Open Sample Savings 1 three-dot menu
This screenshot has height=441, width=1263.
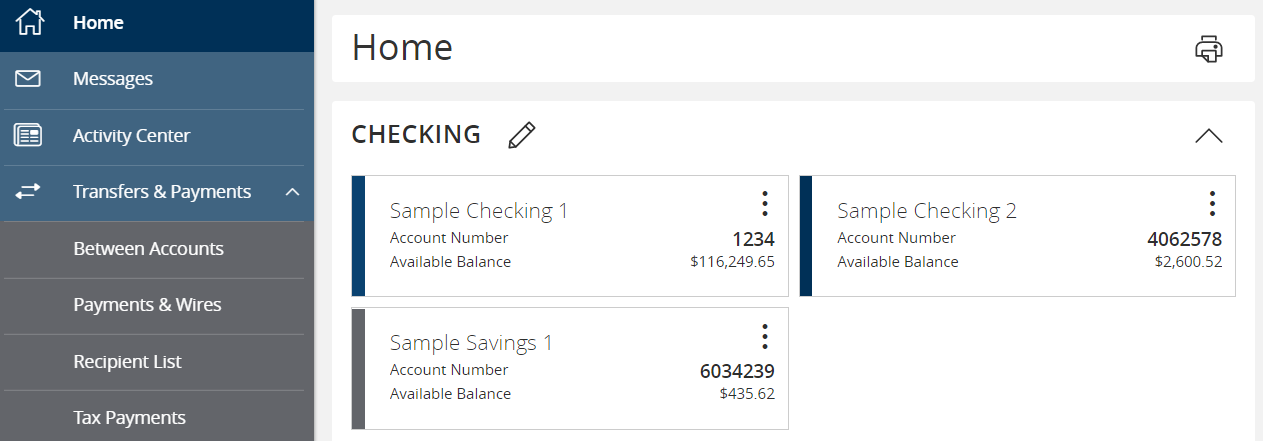click(x=764, y=336)
